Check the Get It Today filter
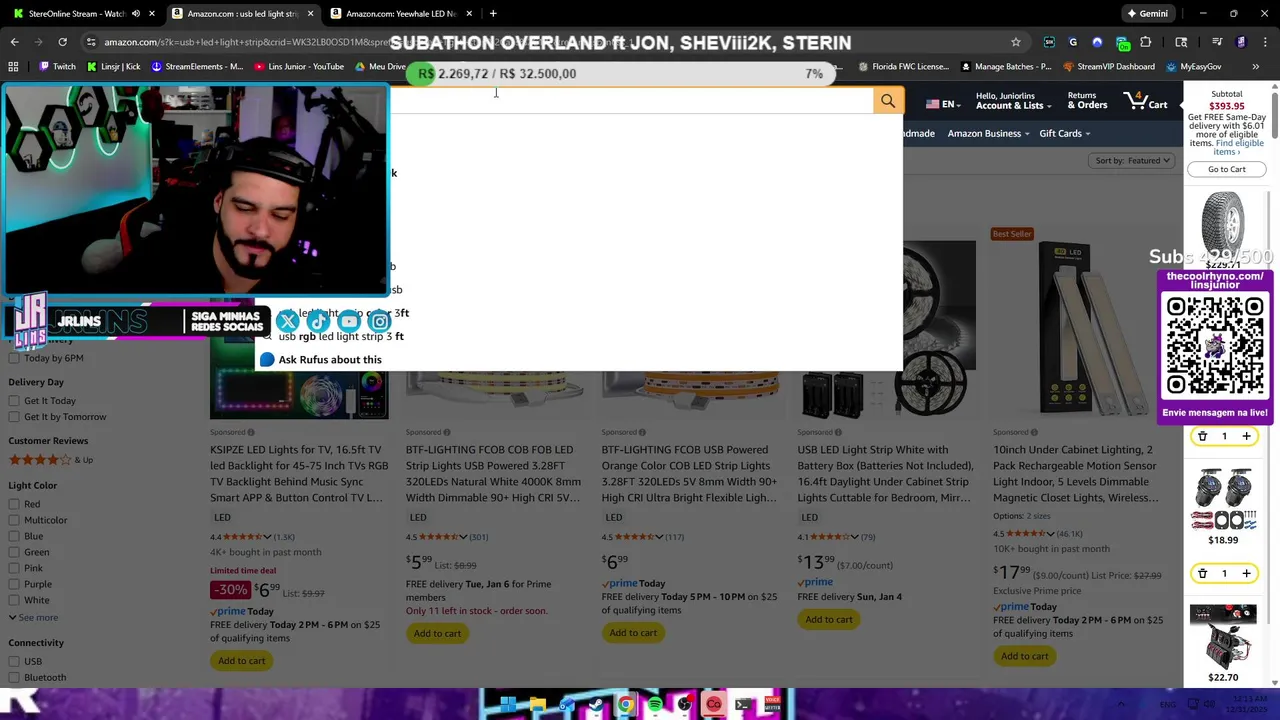Screen dimensions: 1280x720 14,401
